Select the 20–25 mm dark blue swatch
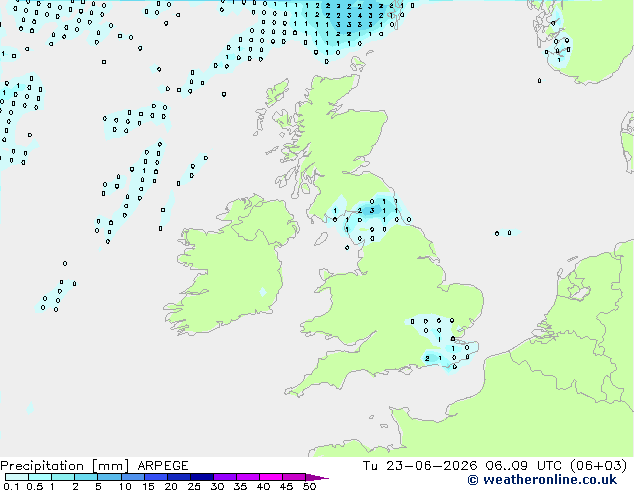Viewport: 634px width, 490px height. coord(178,477)
